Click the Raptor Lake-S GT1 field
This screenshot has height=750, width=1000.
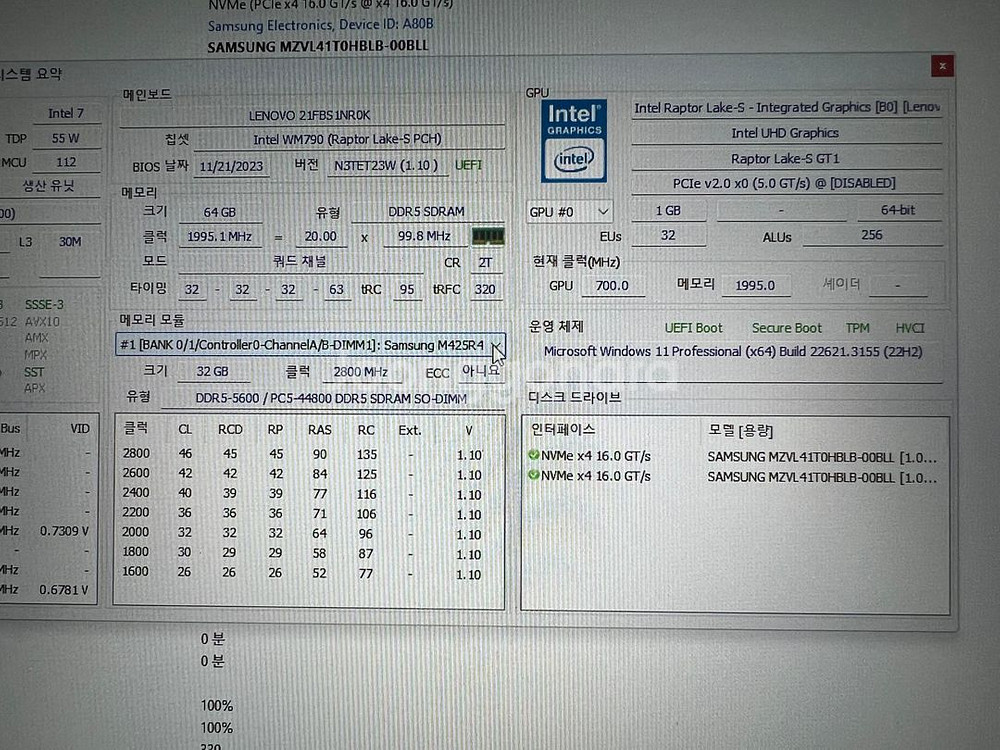(785, 159)
